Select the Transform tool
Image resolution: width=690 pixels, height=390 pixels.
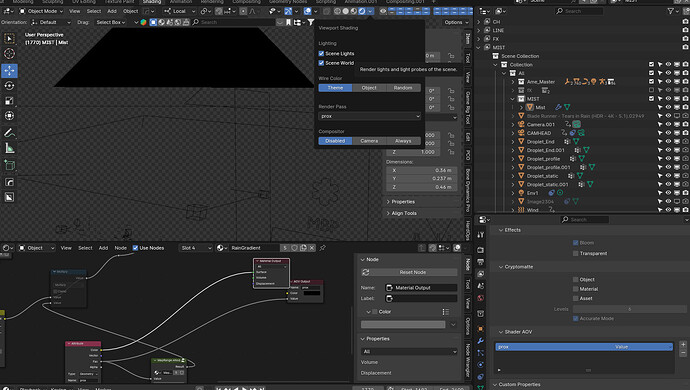(9, 116)
